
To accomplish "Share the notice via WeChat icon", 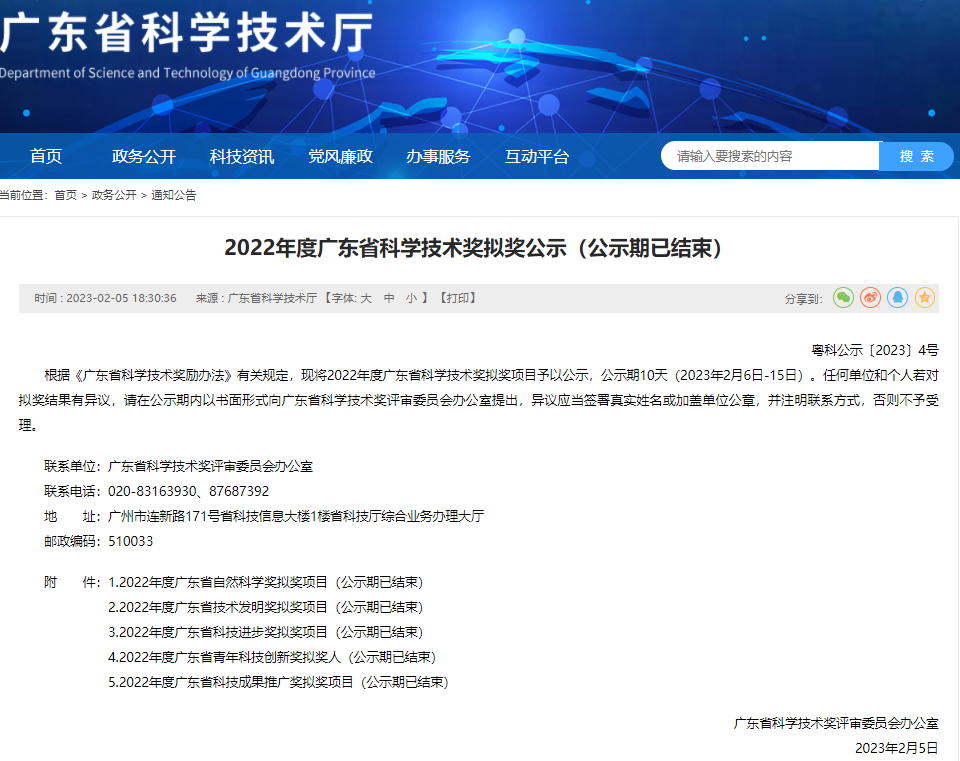I will (844, 298).
